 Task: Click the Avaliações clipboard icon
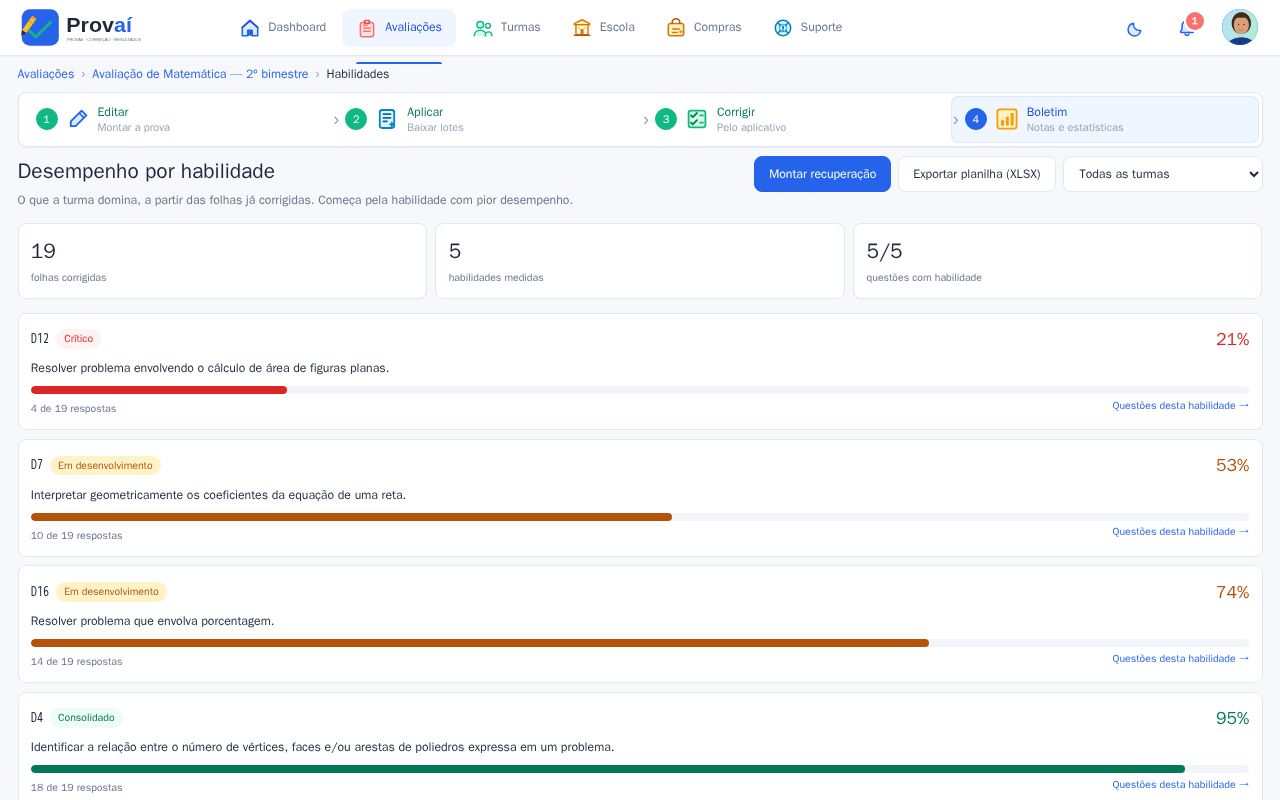pyautogui.click(x=367, y=28)
